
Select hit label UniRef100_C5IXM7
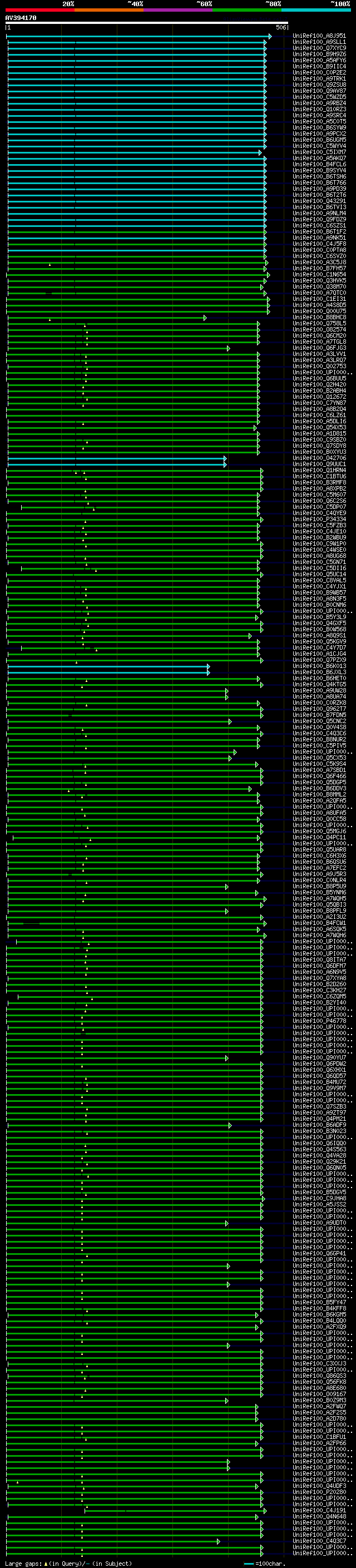319,152
